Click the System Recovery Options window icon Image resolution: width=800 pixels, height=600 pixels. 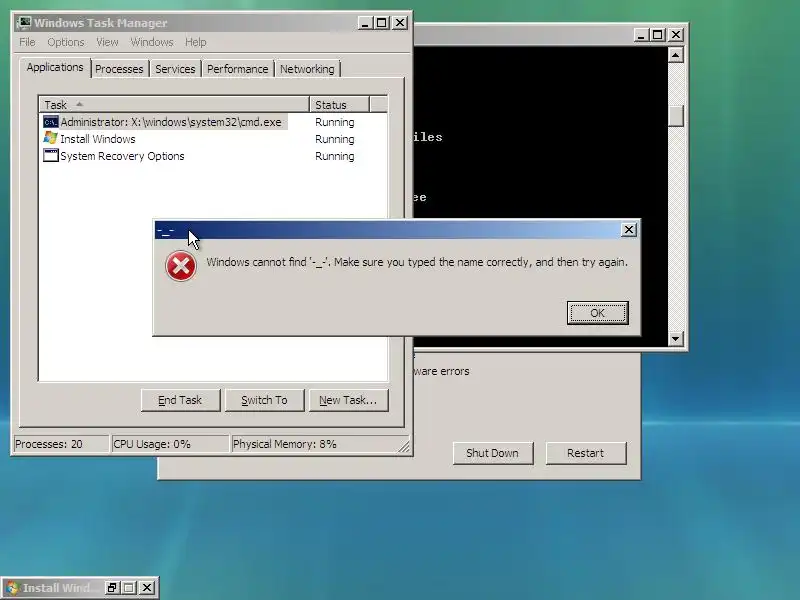pyautogui.click(x=51, y=156)
